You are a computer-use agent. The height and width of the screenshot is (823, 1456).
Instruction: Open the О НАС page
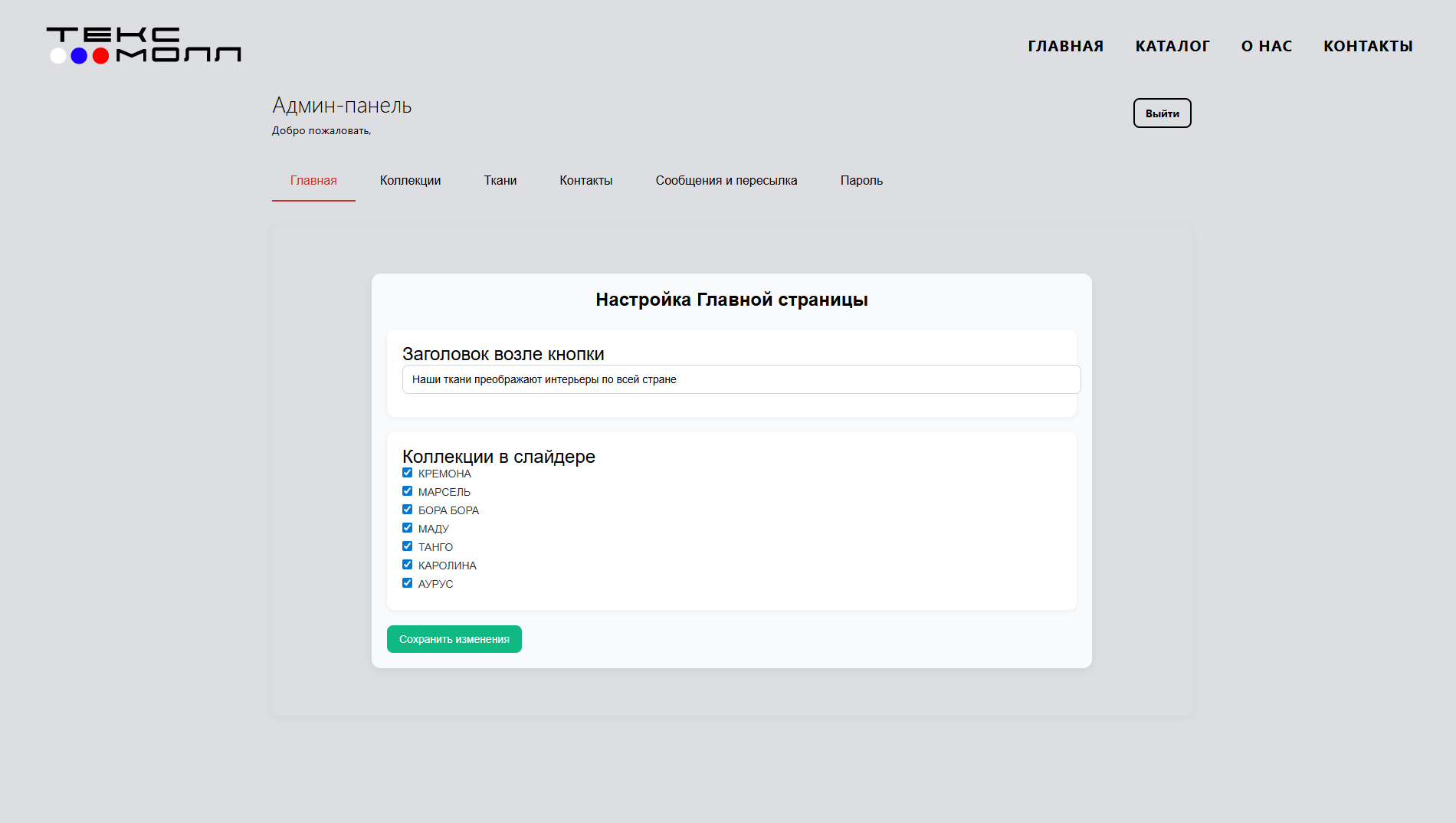(1266, 46)
